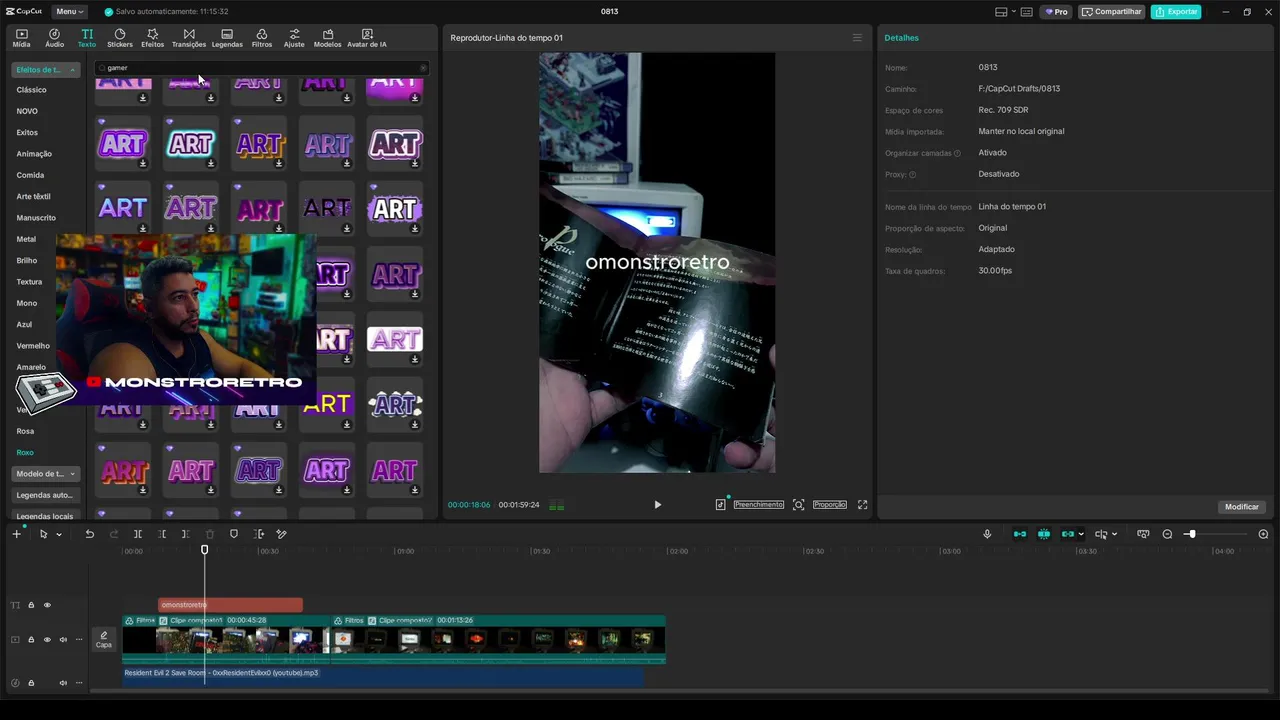
Task: Click the Exportar button
Action: 1176,12
